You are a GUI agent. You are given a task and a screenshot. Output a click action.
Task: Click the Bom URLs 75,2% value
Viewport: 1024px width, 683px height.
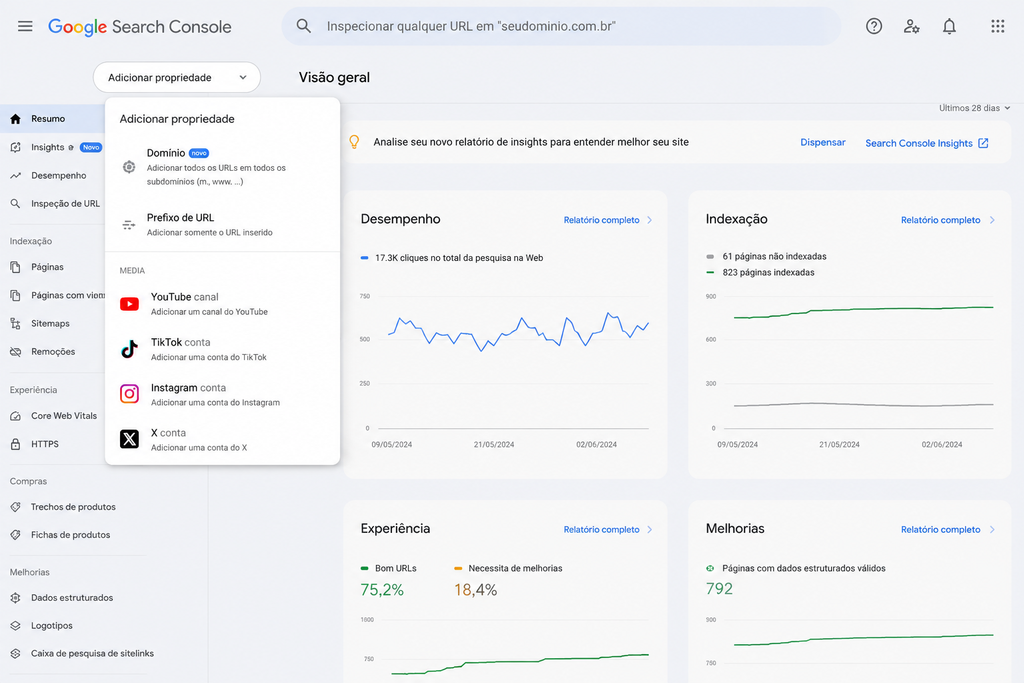click(x=382, y=590)
